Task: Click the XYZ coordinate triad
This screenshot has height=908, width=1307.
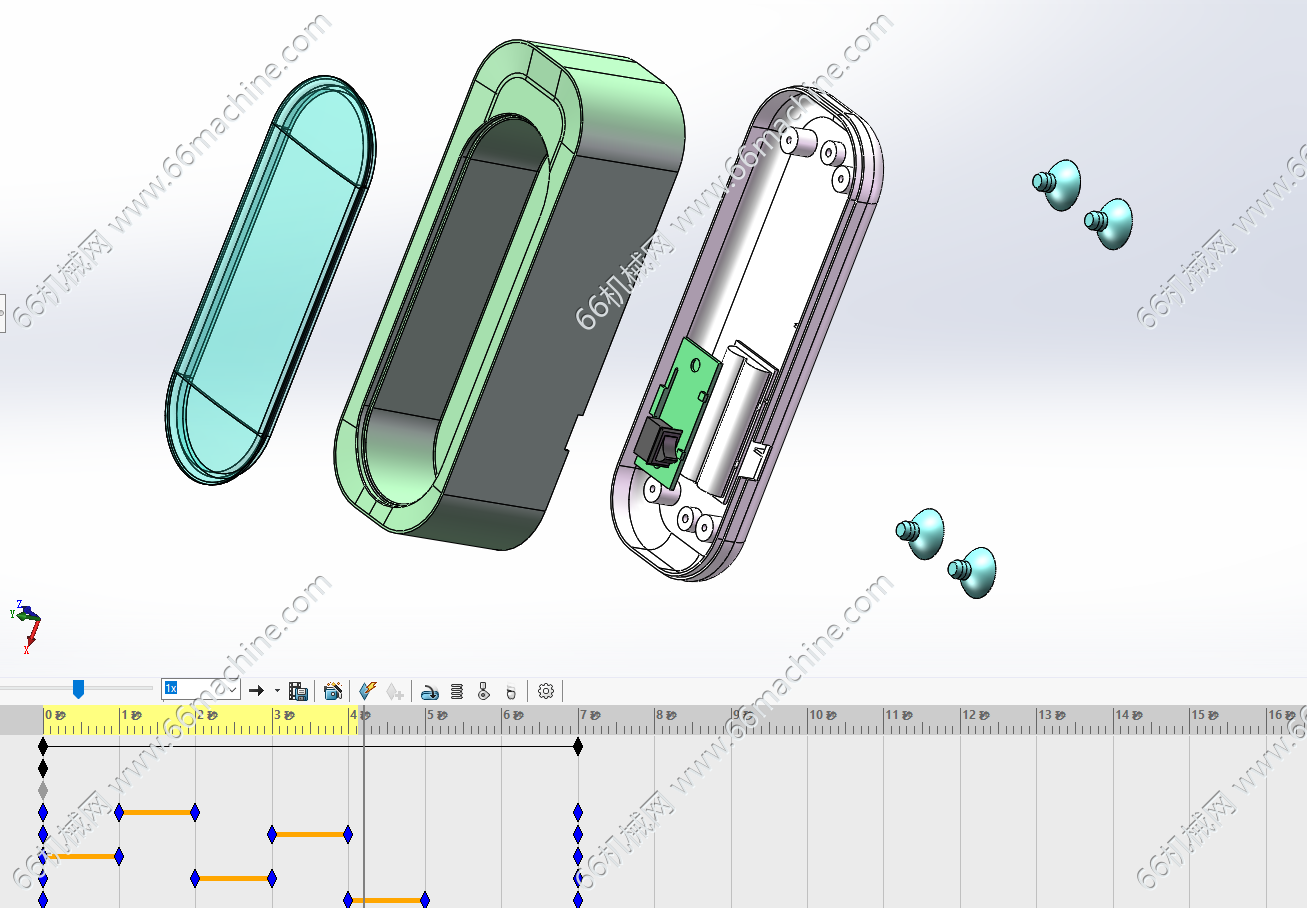Action: coord(27,622)
